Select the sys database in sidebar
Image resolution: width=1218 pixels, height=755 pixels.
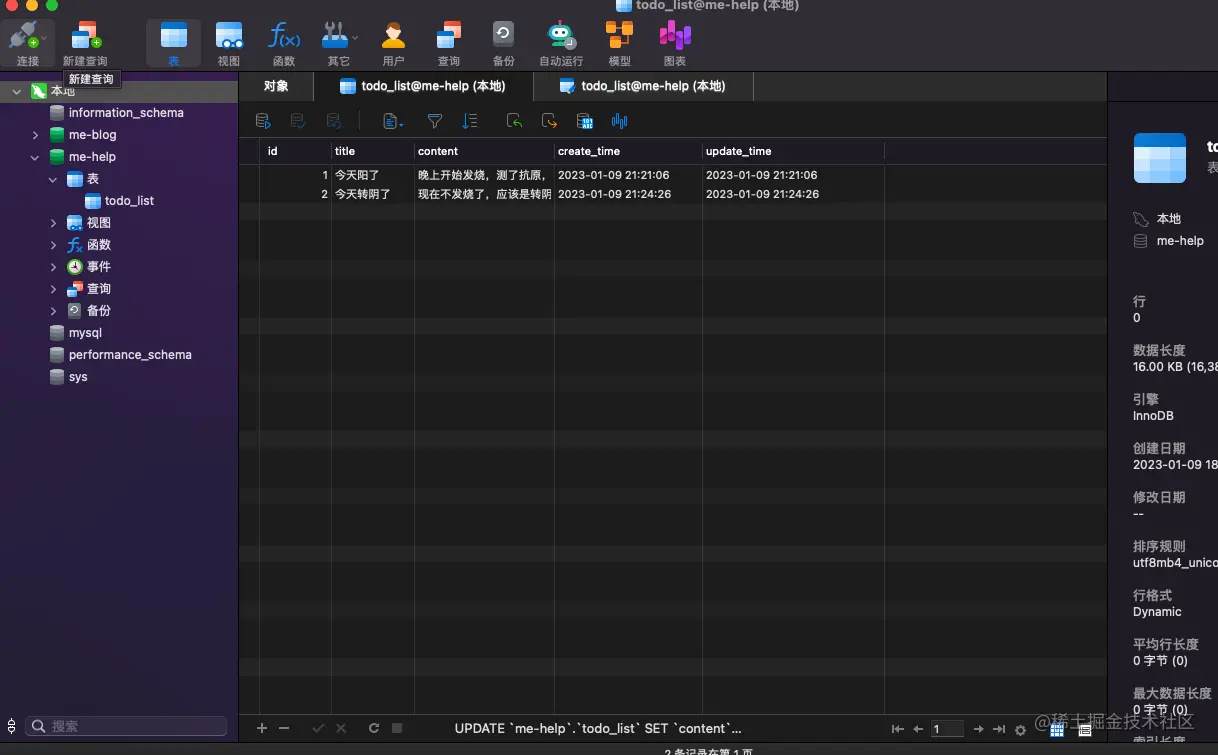(78, 377)
